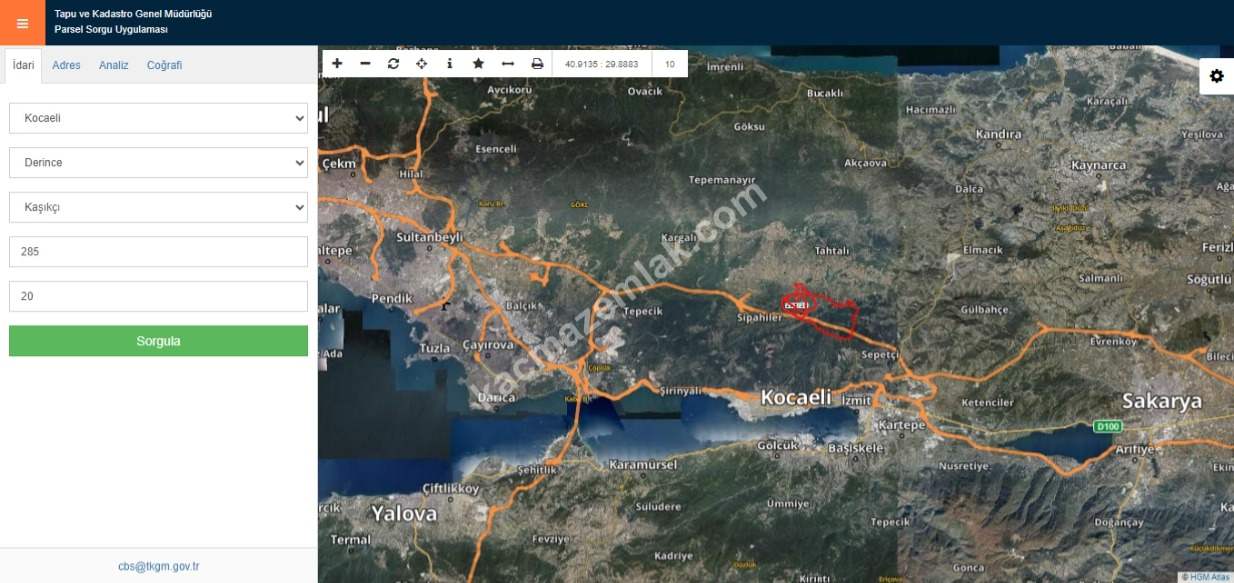Click the cbs@tkgm.gov.tr email link
This screenshot has height=583, width=1234.
[158, 566]
